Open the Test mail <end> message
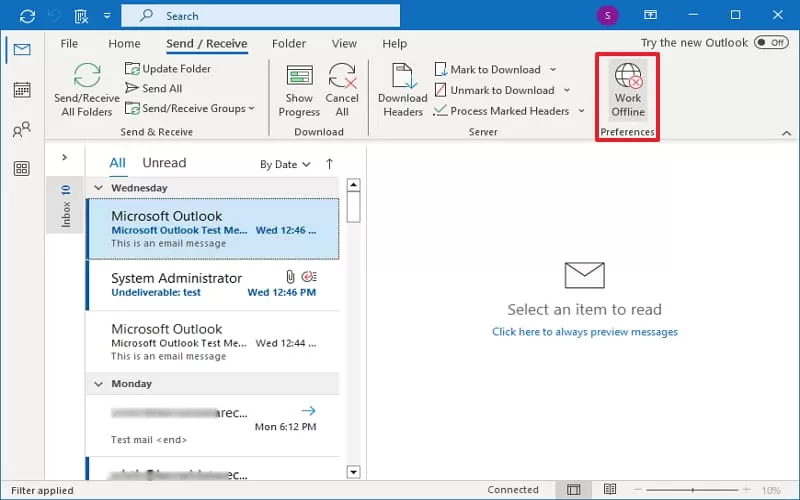Image resolution: width=800 pixels, height=500 pixels. [x=213, y=426]
